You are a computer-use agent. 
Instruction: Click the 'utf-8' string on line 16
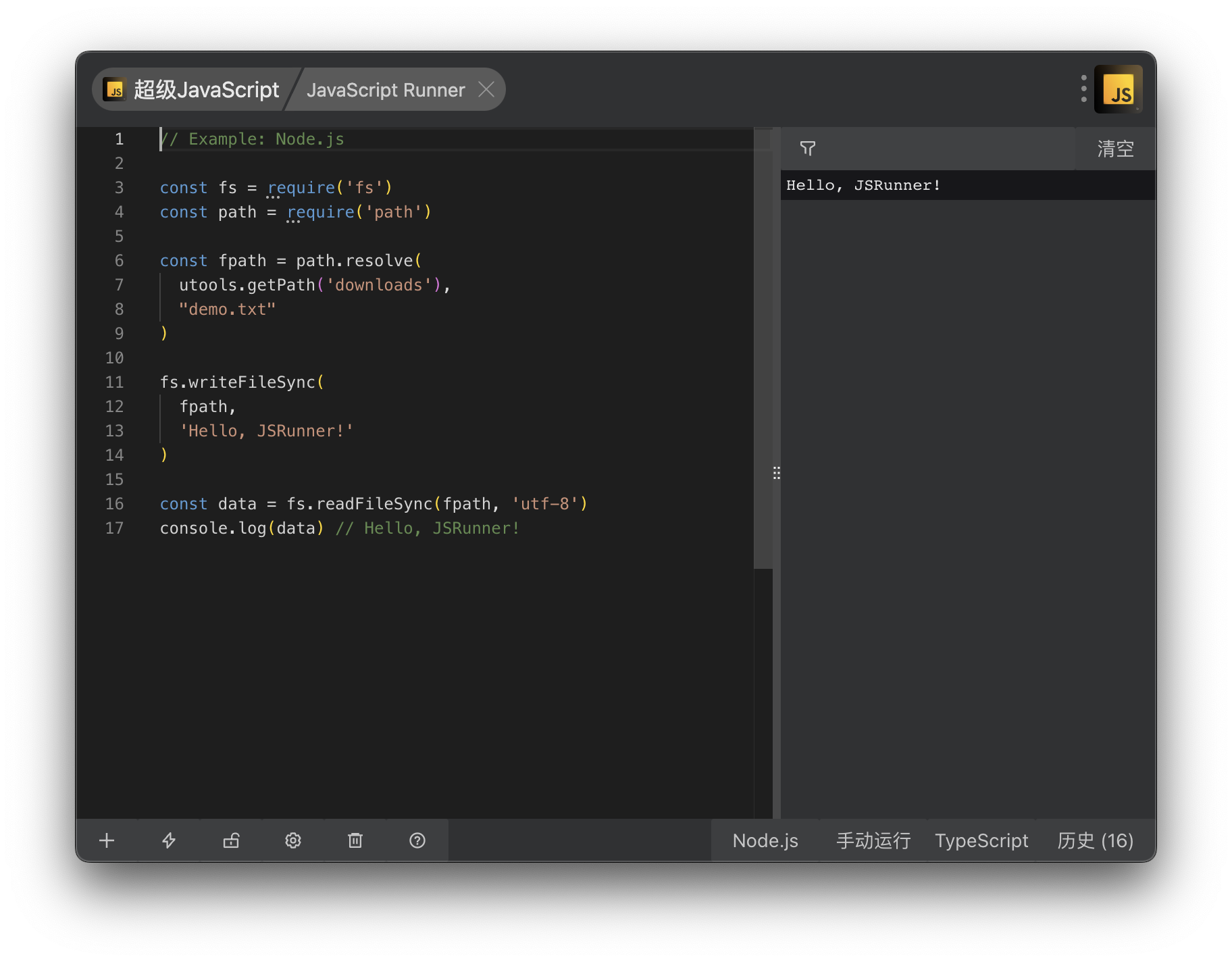(x=544, y=504)
